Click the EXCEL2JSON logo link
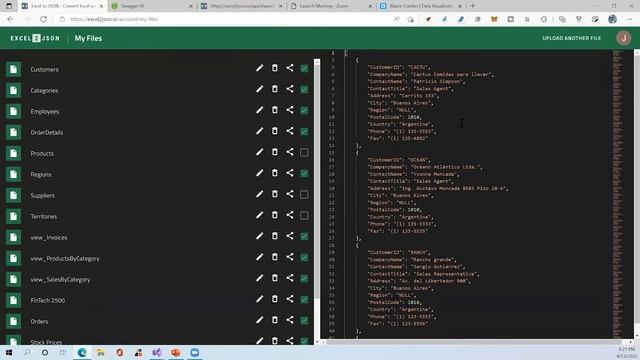This screenshot has height=360, width=640. (x=35, y=38)
